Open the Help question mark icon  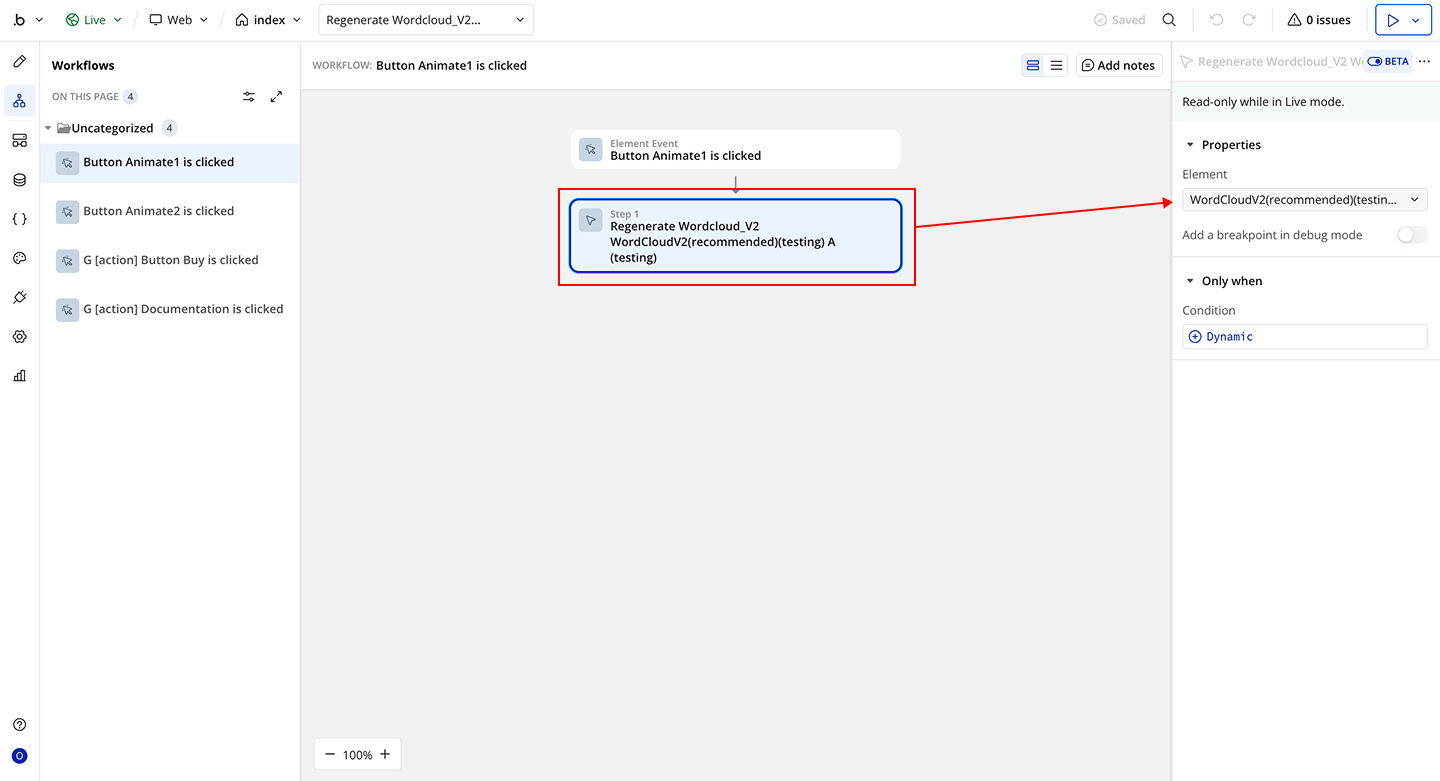point(19,725)
